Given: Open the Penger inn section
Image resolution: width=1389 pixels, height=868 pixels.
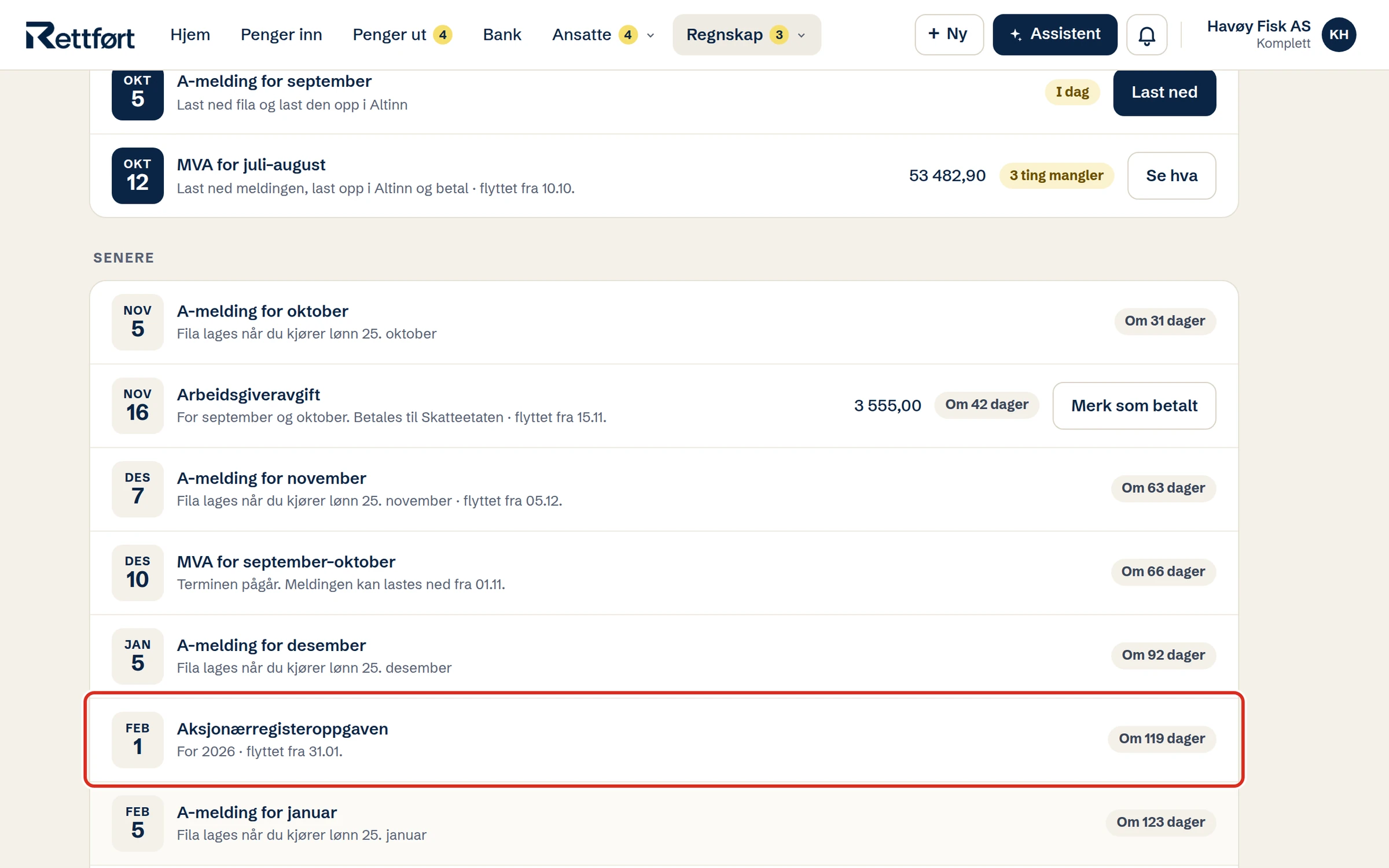Looking at the screenshot, I should click(x=281, y=35).
